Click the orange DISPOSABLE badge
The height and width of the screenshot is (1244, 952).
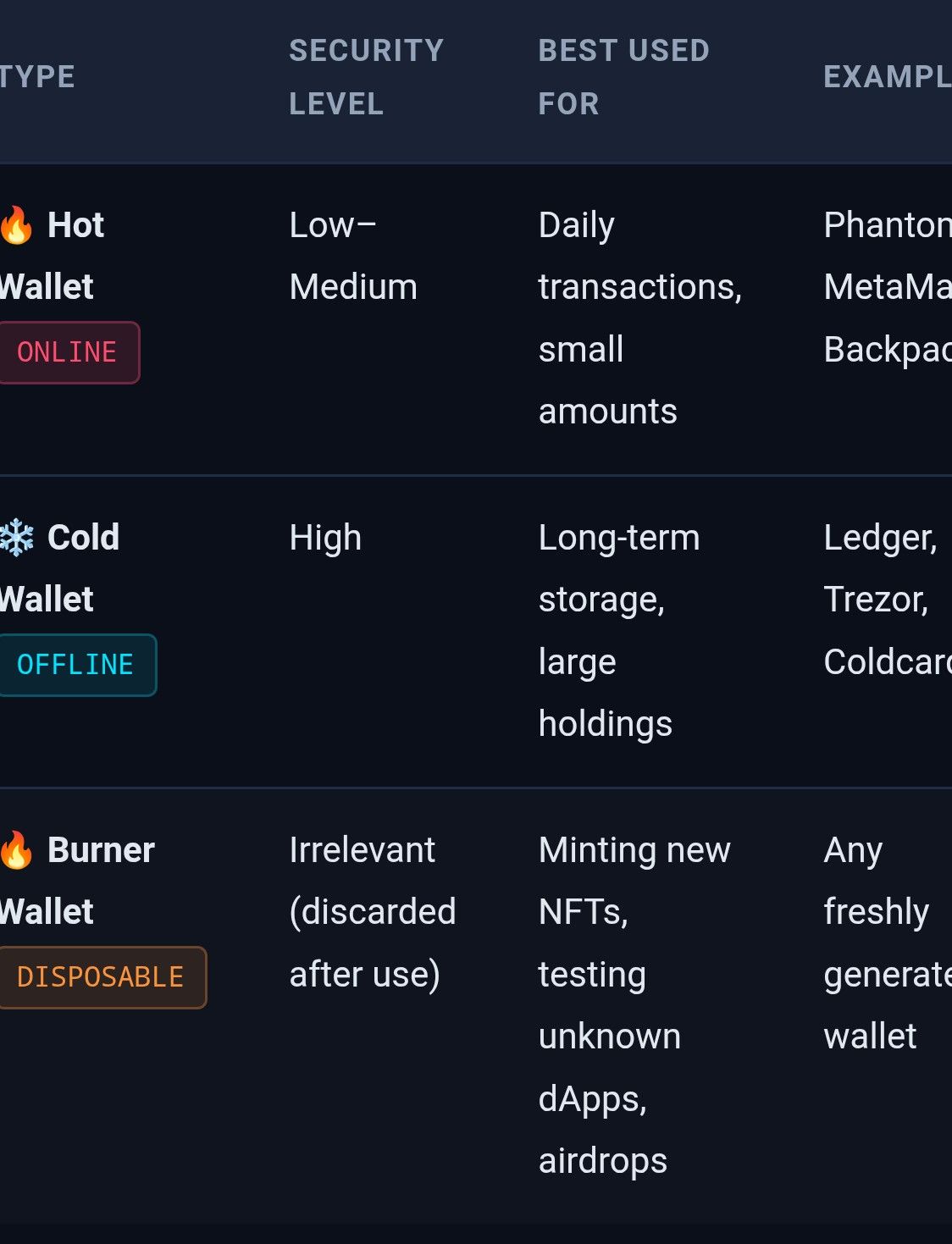click(102, 977)
